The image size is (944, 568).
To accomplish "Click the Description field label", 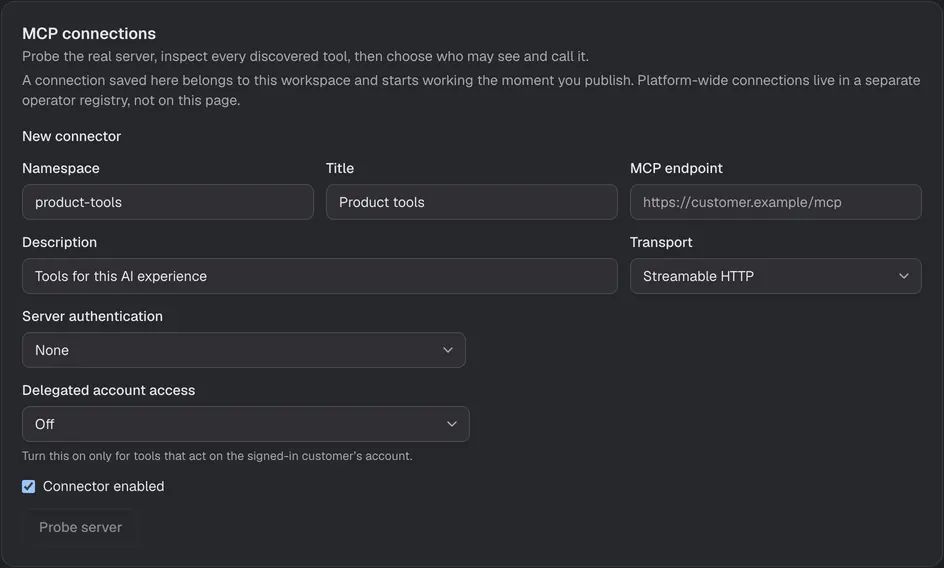I will [60, 243].
